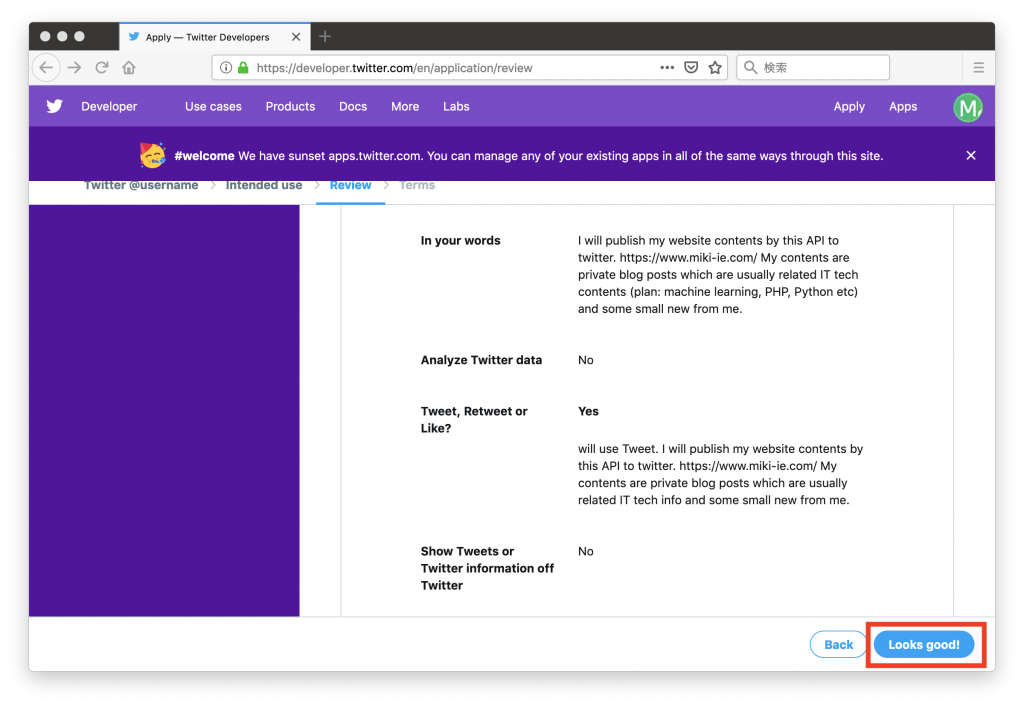Go to Intended use step
Screen dimensions: 1024x707
pos(264,185)
